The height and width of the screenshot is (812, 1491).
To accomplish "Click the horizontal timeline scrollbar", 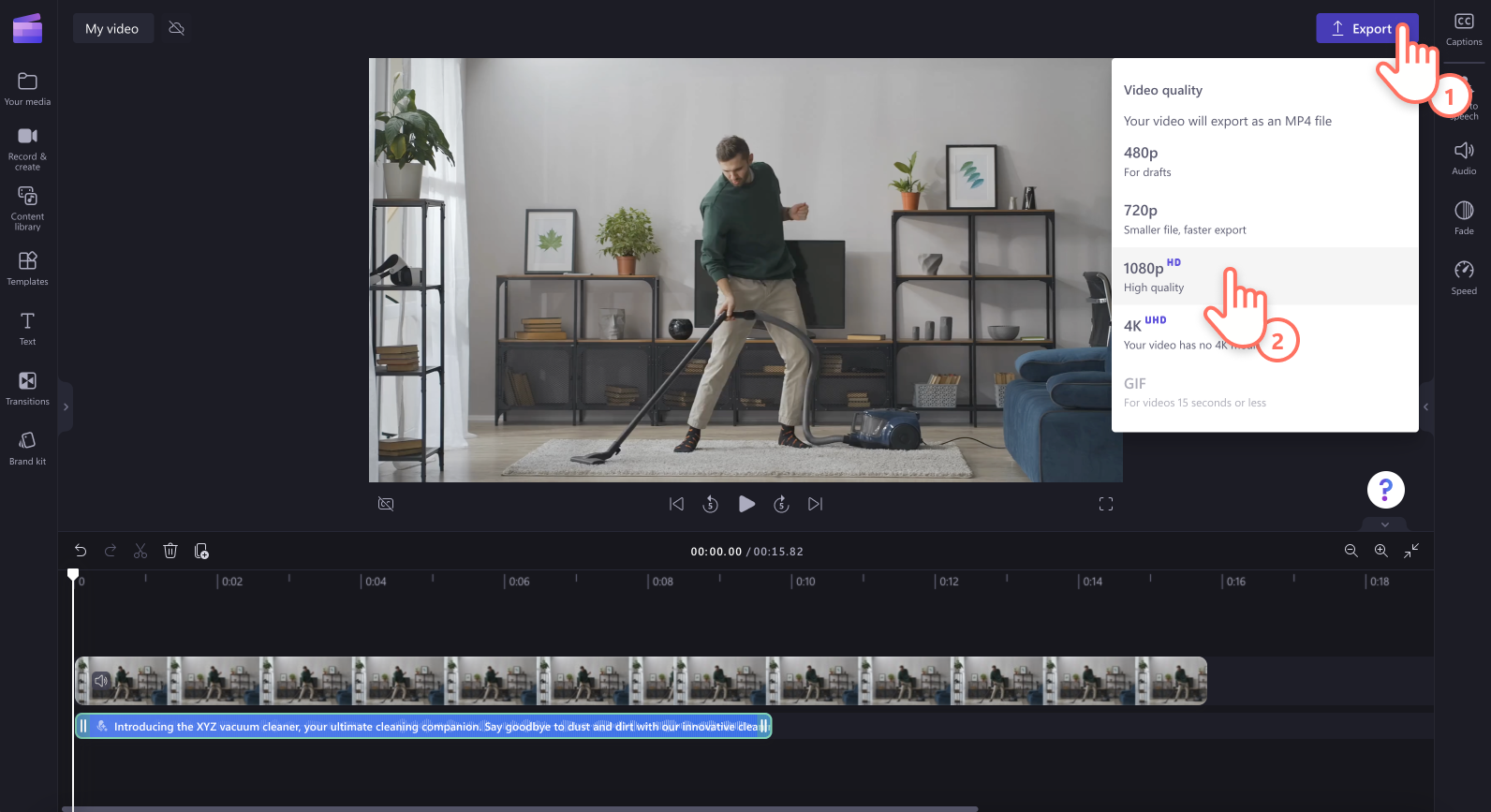I will click(520, 808).
